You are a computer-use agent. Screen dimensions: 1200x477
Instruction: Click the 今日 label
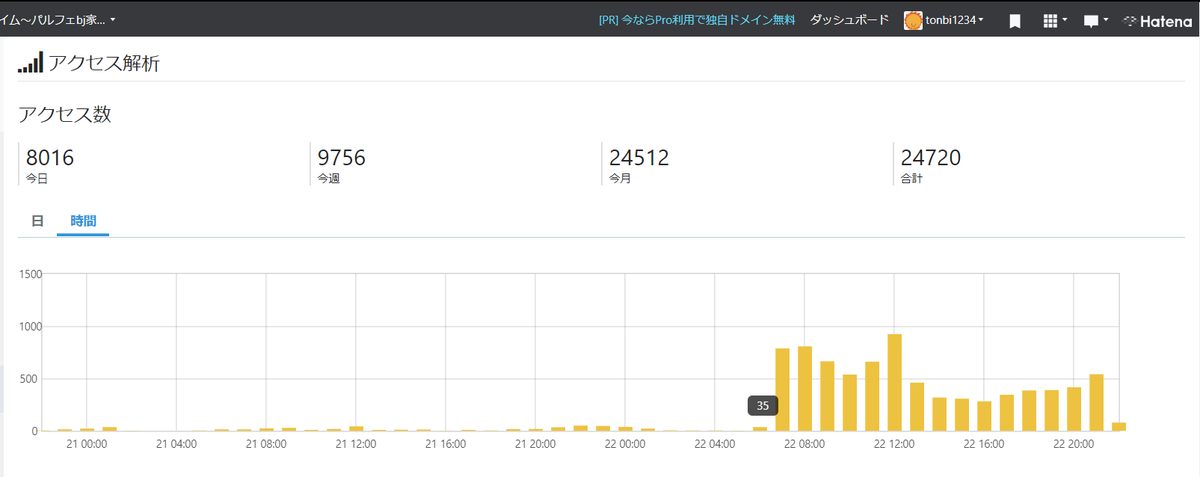pos(37,179)
